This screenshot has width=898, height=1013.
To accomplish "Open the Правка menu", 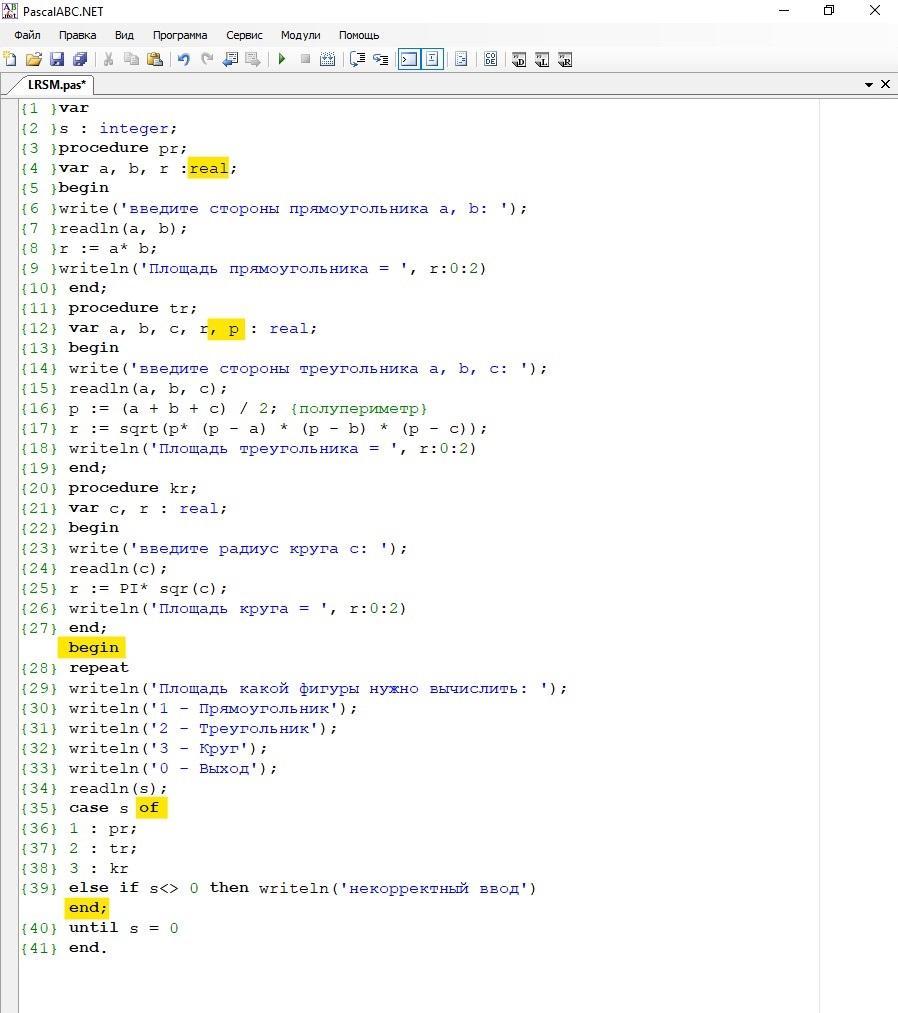I will [78, 35].
